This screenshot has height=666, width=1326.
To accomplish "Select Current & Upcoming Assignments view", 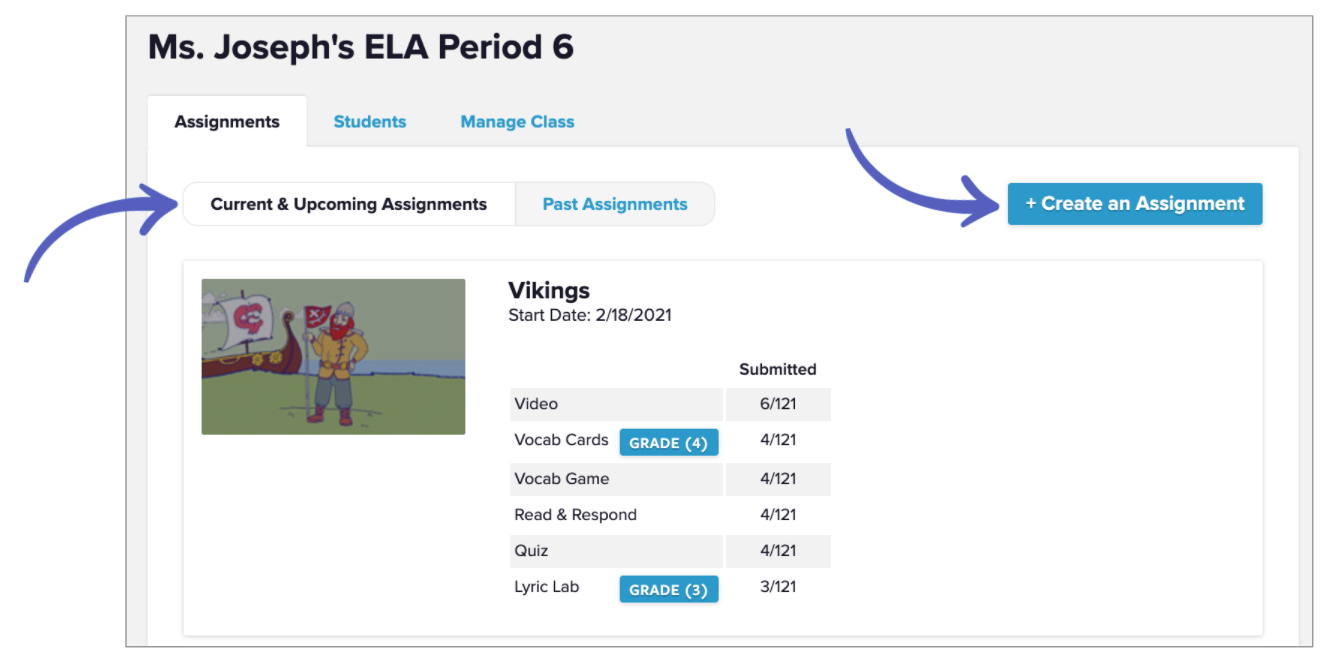I will click(x=348, y=204).
